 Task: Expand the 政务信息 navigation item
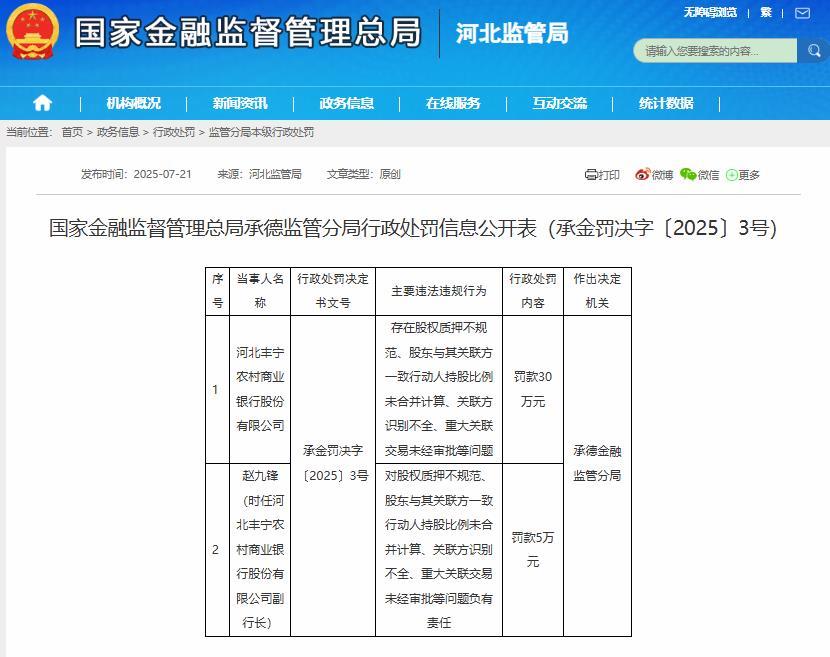tap(347, 103)
